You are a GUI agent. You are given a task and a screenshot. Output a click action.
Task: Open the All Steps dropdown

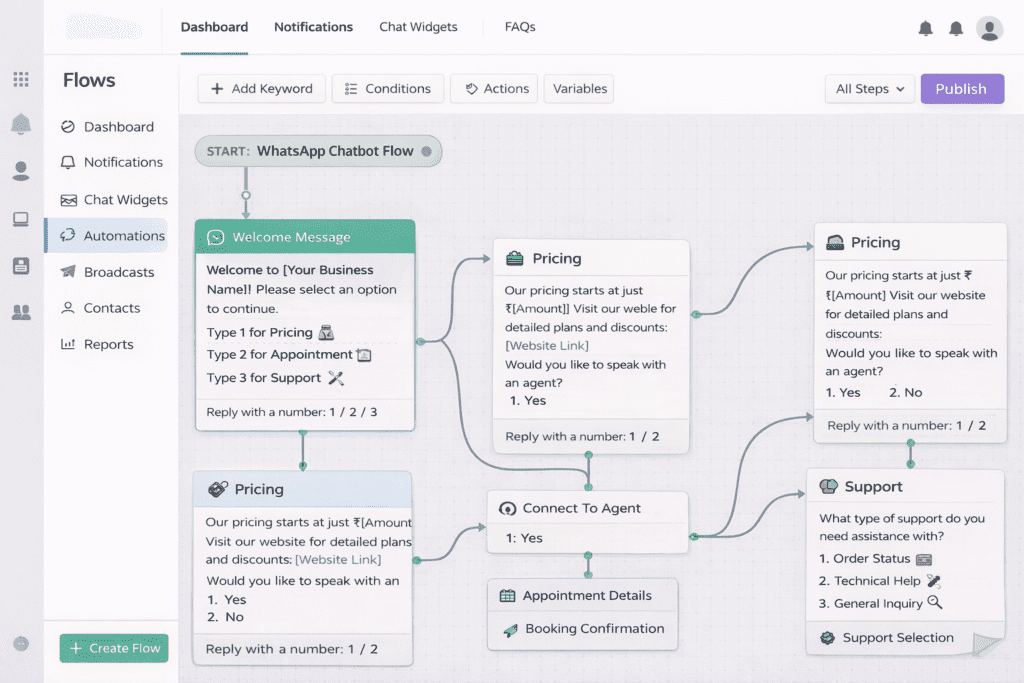click(x=869, y=89)
